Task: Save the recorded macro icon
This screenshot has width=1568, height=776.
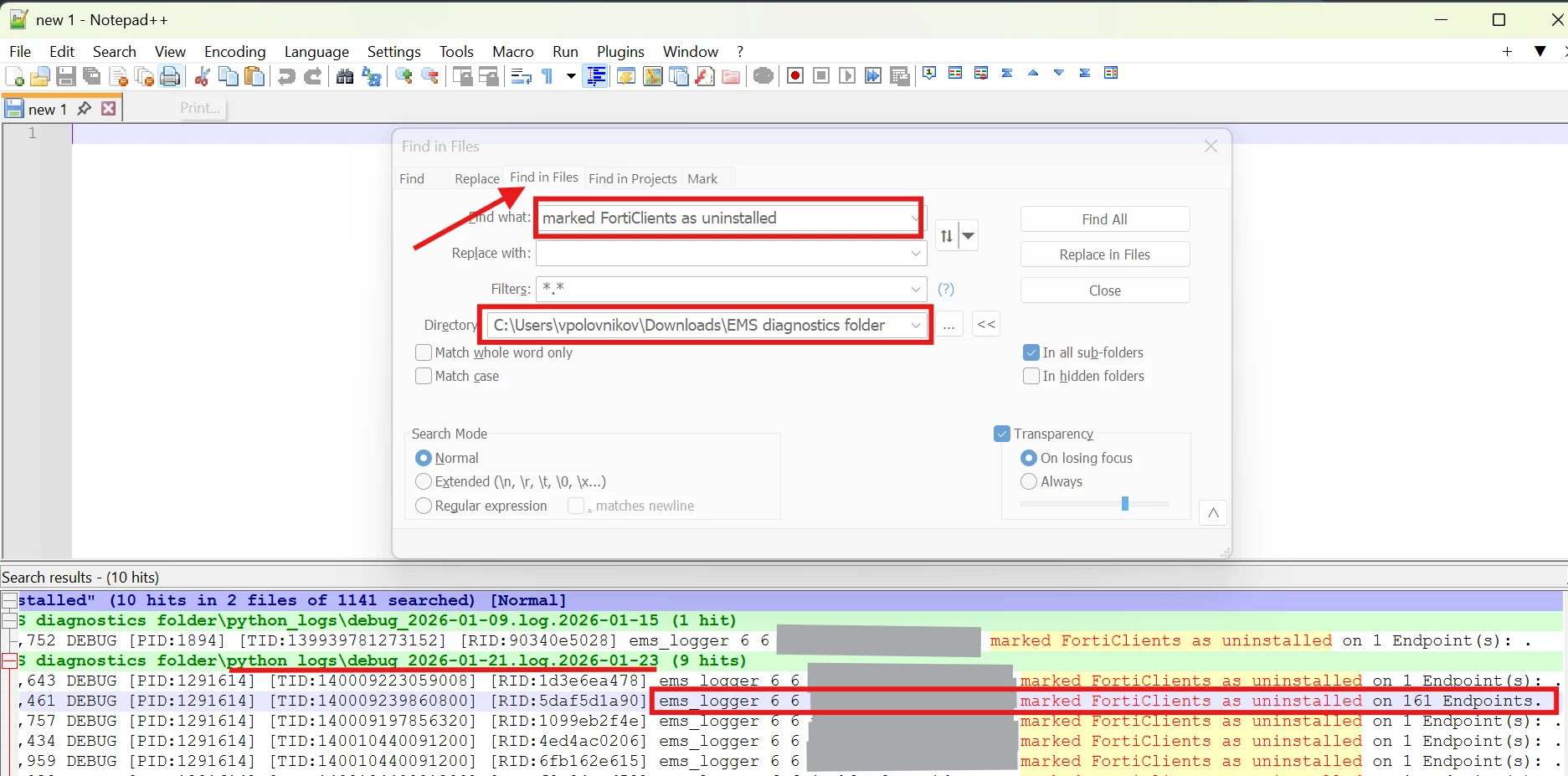Action: pyautogui.click(x=900, y=76)
